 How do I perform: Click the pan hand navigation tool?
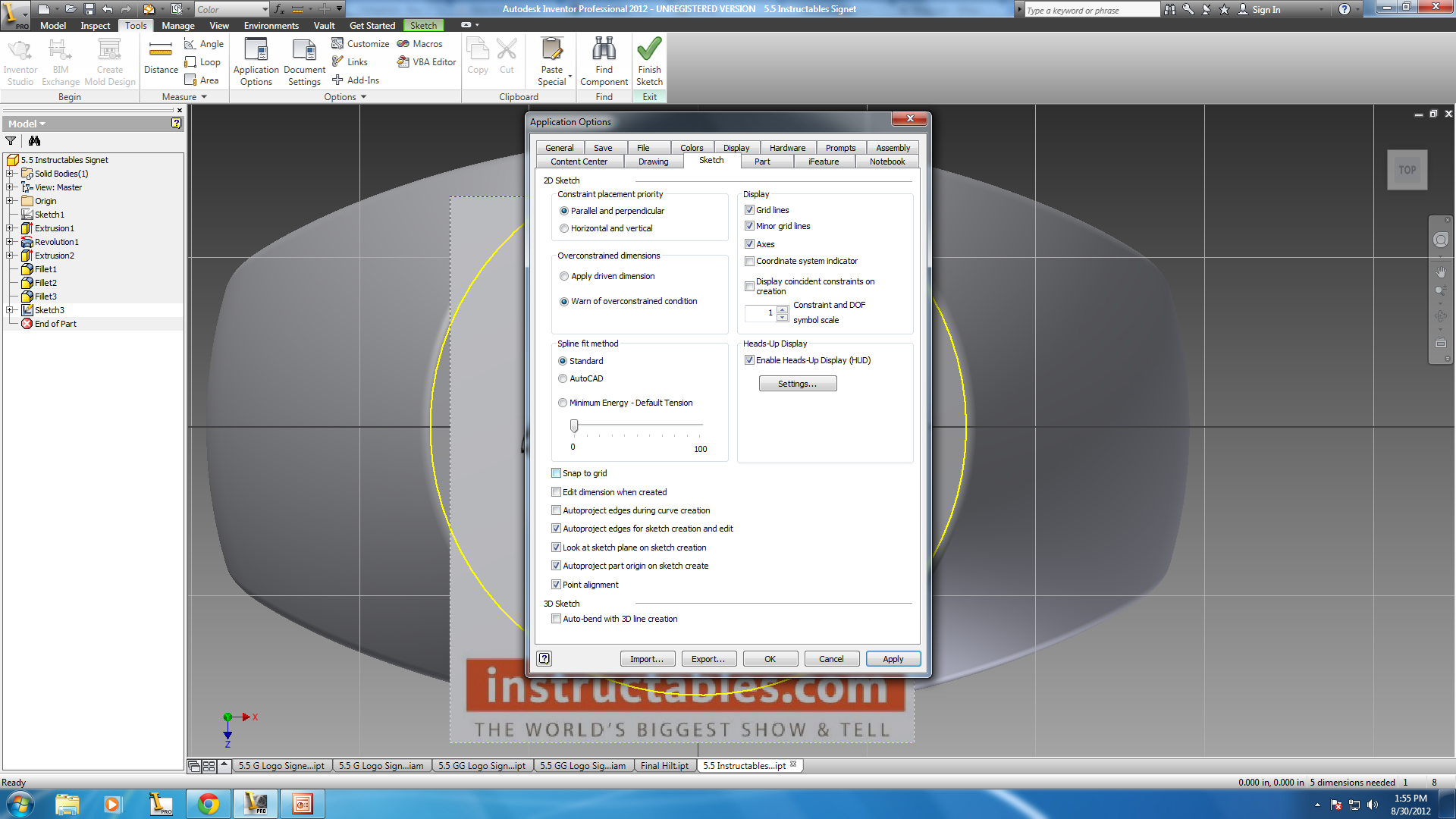[1441, 271]
